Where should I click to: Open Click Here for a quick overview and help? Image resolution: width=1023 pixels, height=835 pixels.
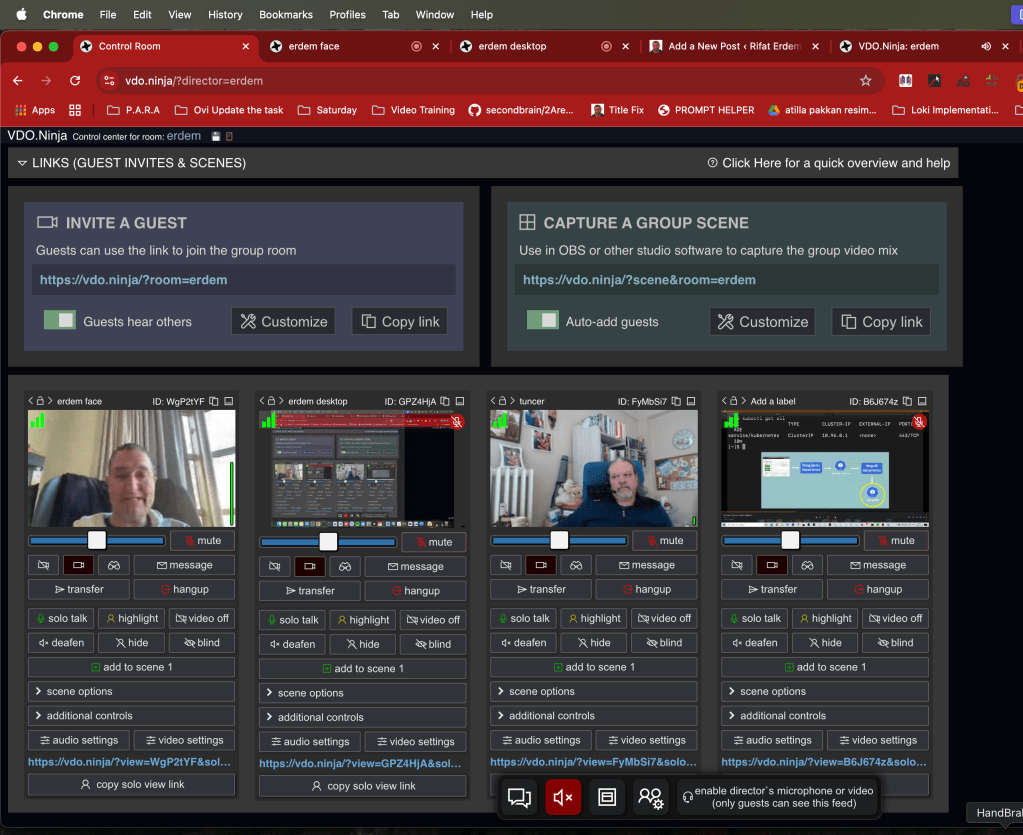coord(829,163)
